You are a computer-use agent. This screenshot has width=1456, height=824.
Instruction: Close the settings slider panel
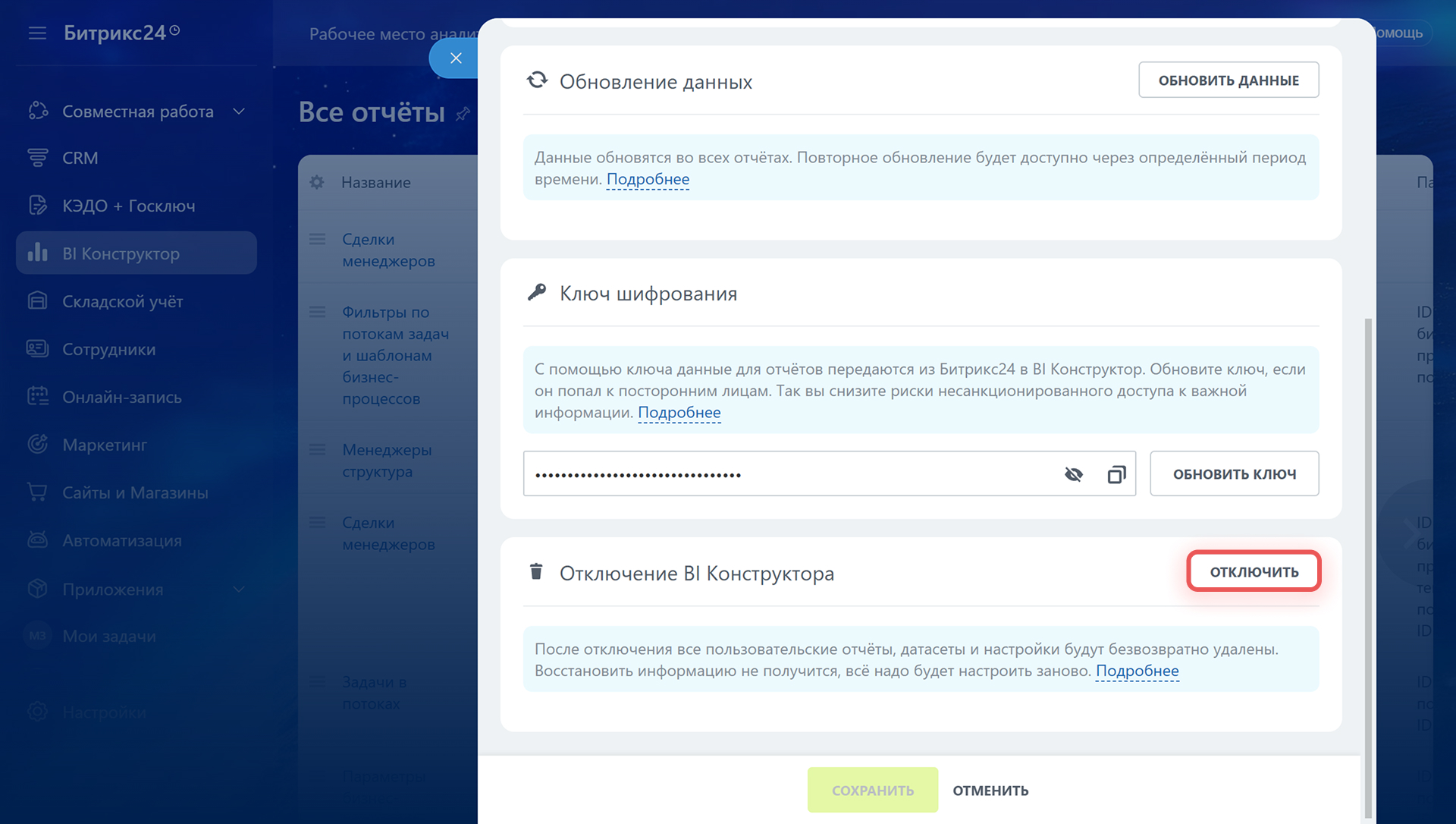(456, 58)
